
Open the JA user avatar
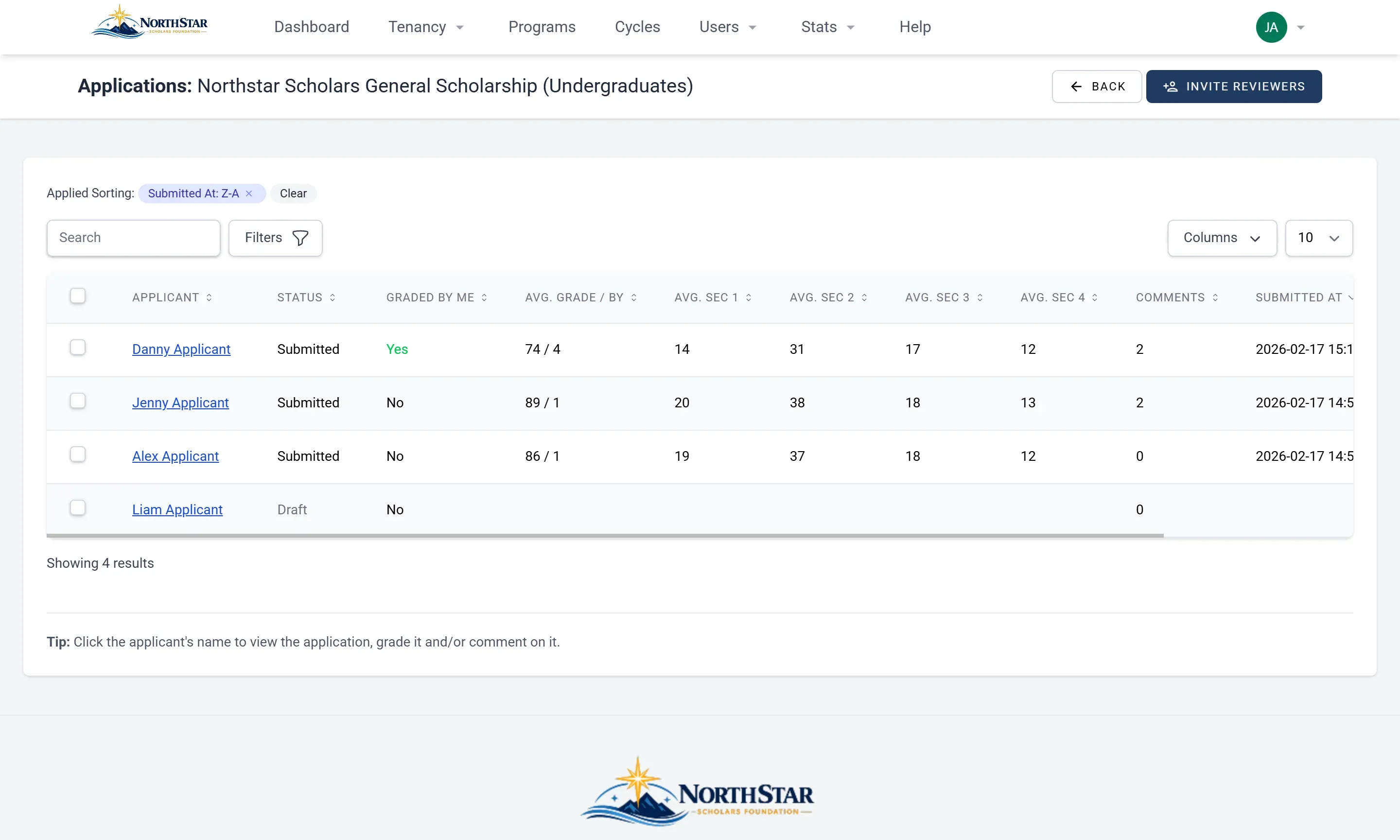1271,27
